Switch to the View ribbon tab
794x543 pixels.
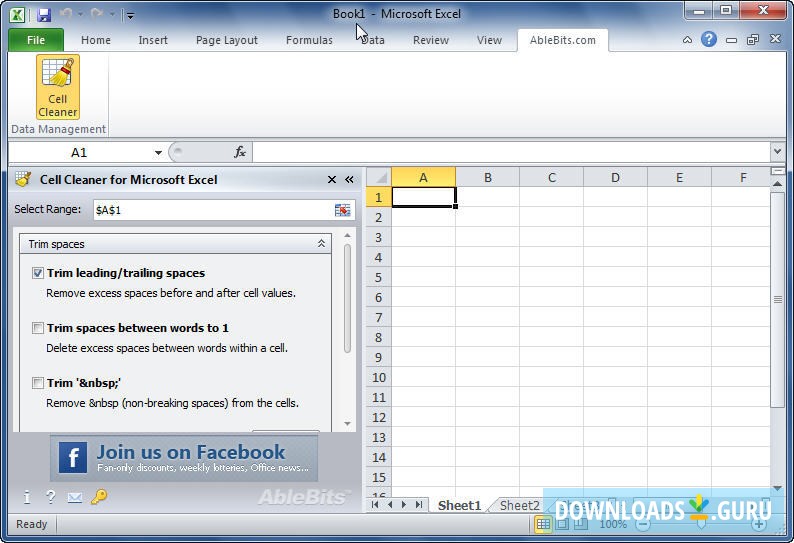pos(489,40)
